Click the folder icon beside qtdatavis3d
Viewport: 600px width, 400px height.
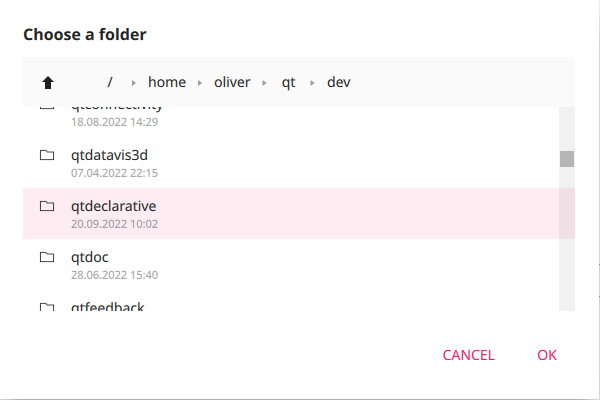pyautogui.click(x=47, y=156)
